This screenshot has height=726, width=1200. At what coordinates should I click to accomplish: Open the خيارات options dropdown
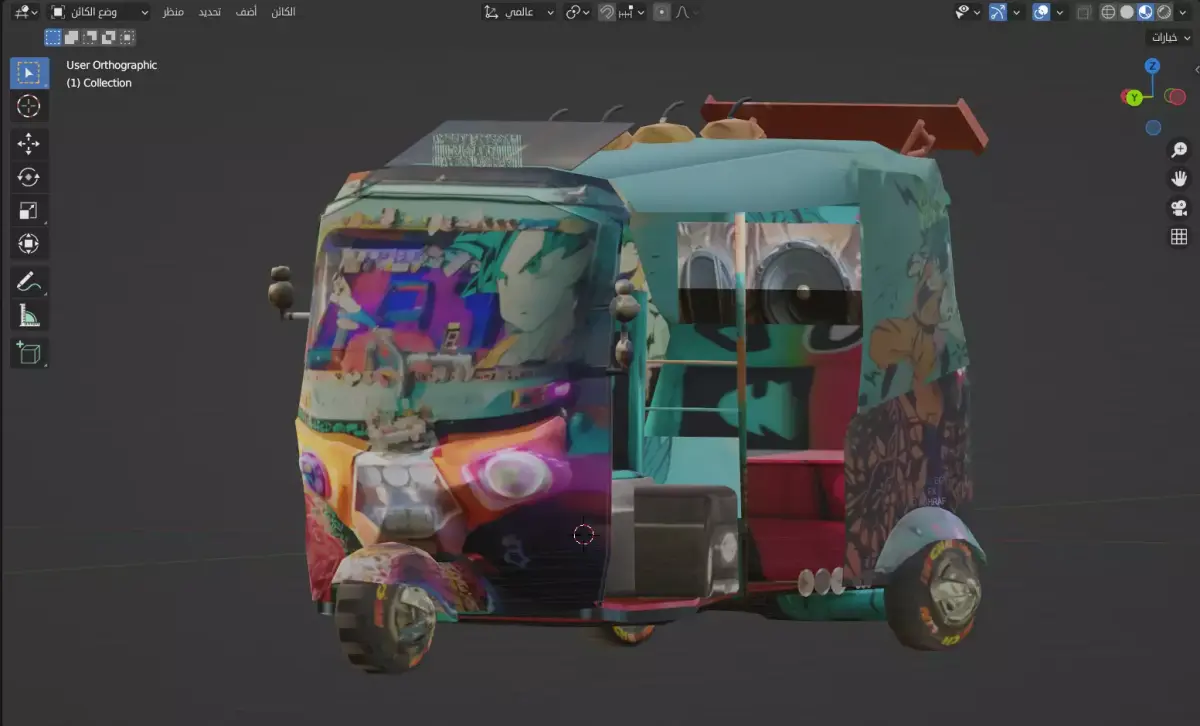(1170, 37)
